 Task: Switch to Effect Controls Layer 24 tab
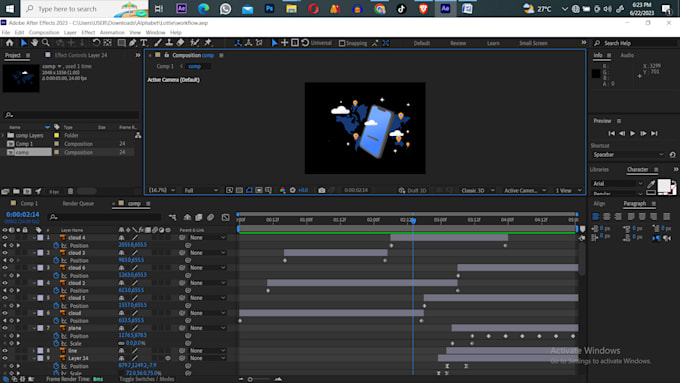coord(81,55)
